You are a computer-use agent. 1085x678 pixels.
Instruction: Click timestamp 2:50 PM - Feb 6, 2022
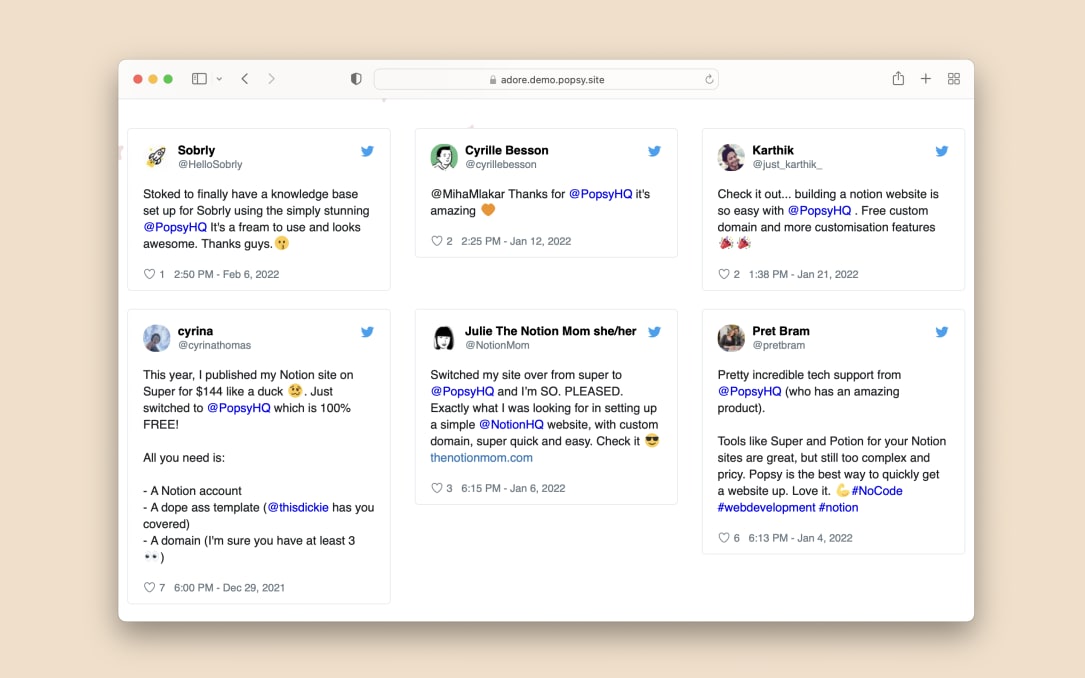227,274
